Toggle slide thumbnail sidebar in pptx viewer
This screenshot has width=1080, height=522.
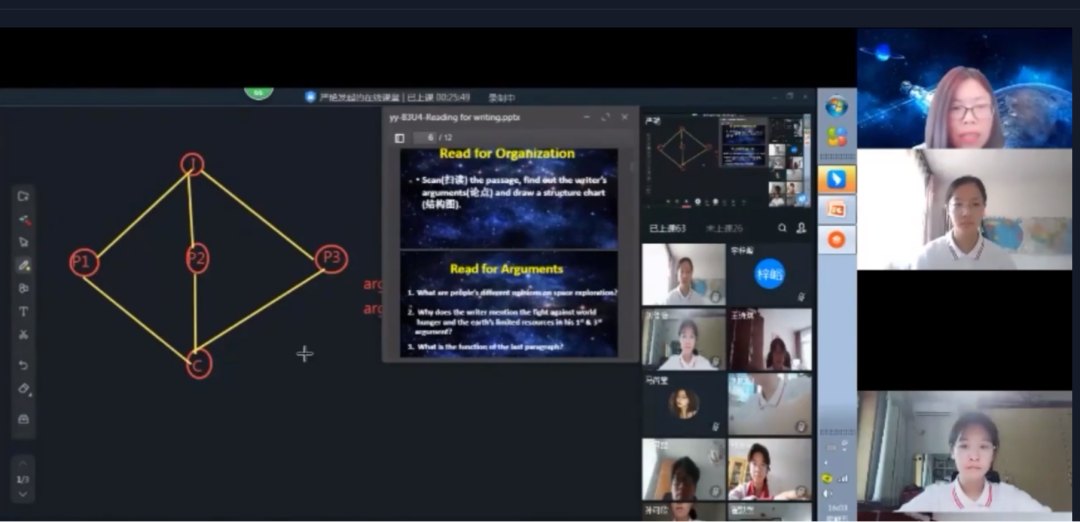pos(400,138)
